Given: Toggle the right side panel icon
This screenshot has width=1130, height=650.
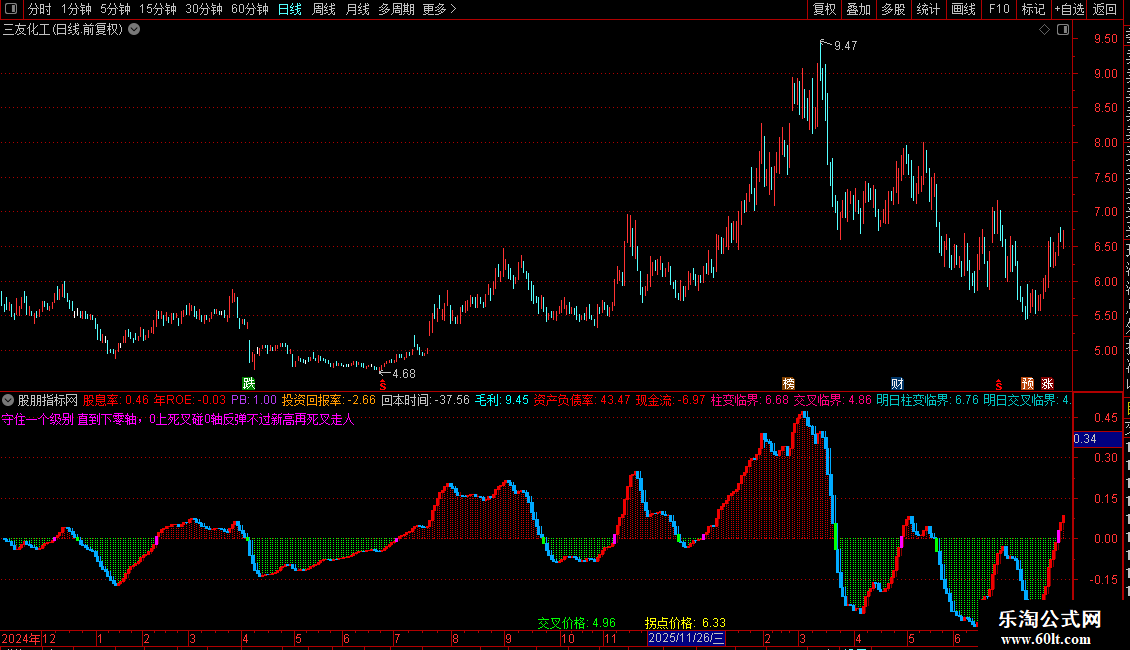Looking at the screenshot, I should click(x=1063, y=30).
